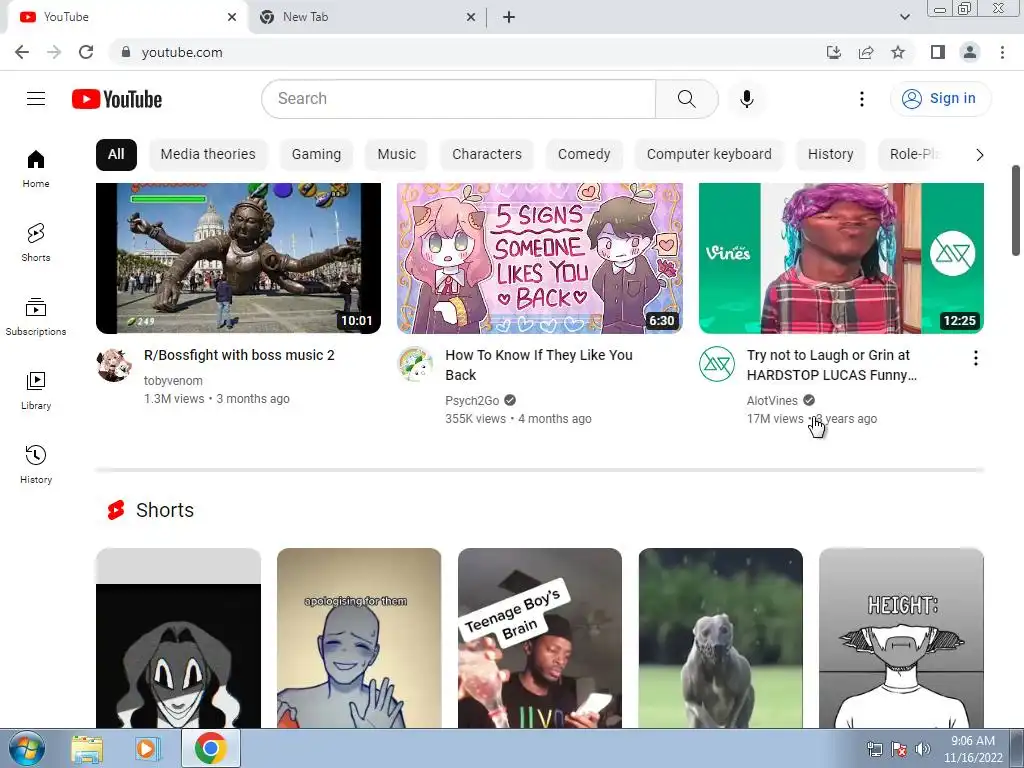Click the YouTube logo
The height and width of the screenshot is (768, 1024).
coord(117,99)
